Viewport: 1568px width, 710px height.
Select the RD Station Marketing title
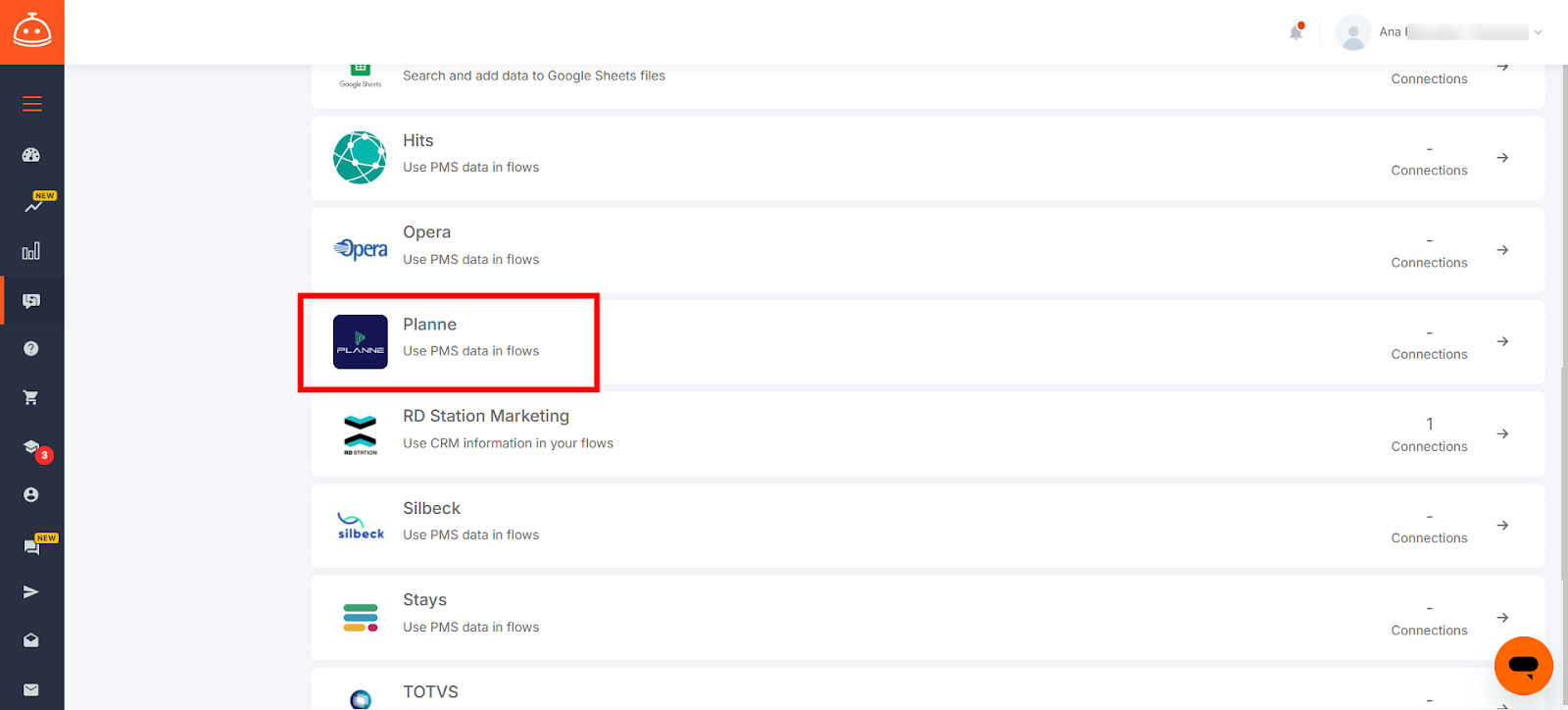click(x=486, y=416)
